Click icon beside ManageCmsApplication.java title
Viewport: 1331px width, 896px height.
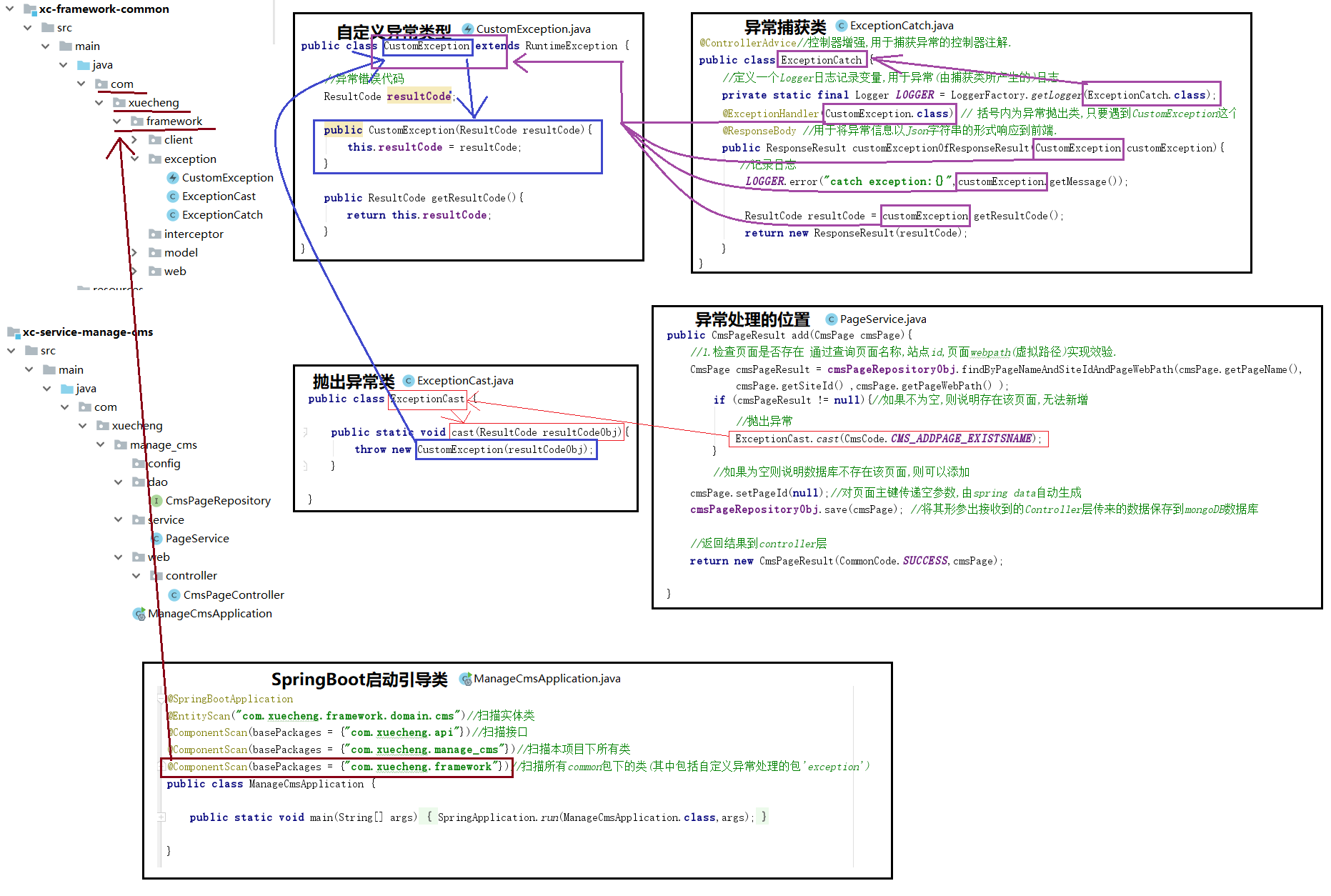[465, 679]
